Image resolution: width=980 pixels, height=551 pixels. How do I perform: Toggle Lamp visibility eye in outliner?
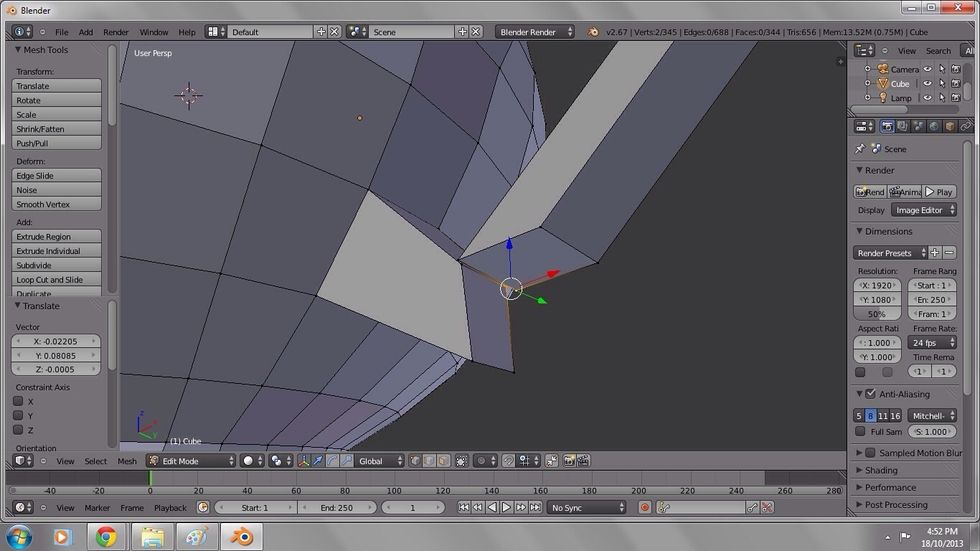pyautogui.click(x=928, y=97)
